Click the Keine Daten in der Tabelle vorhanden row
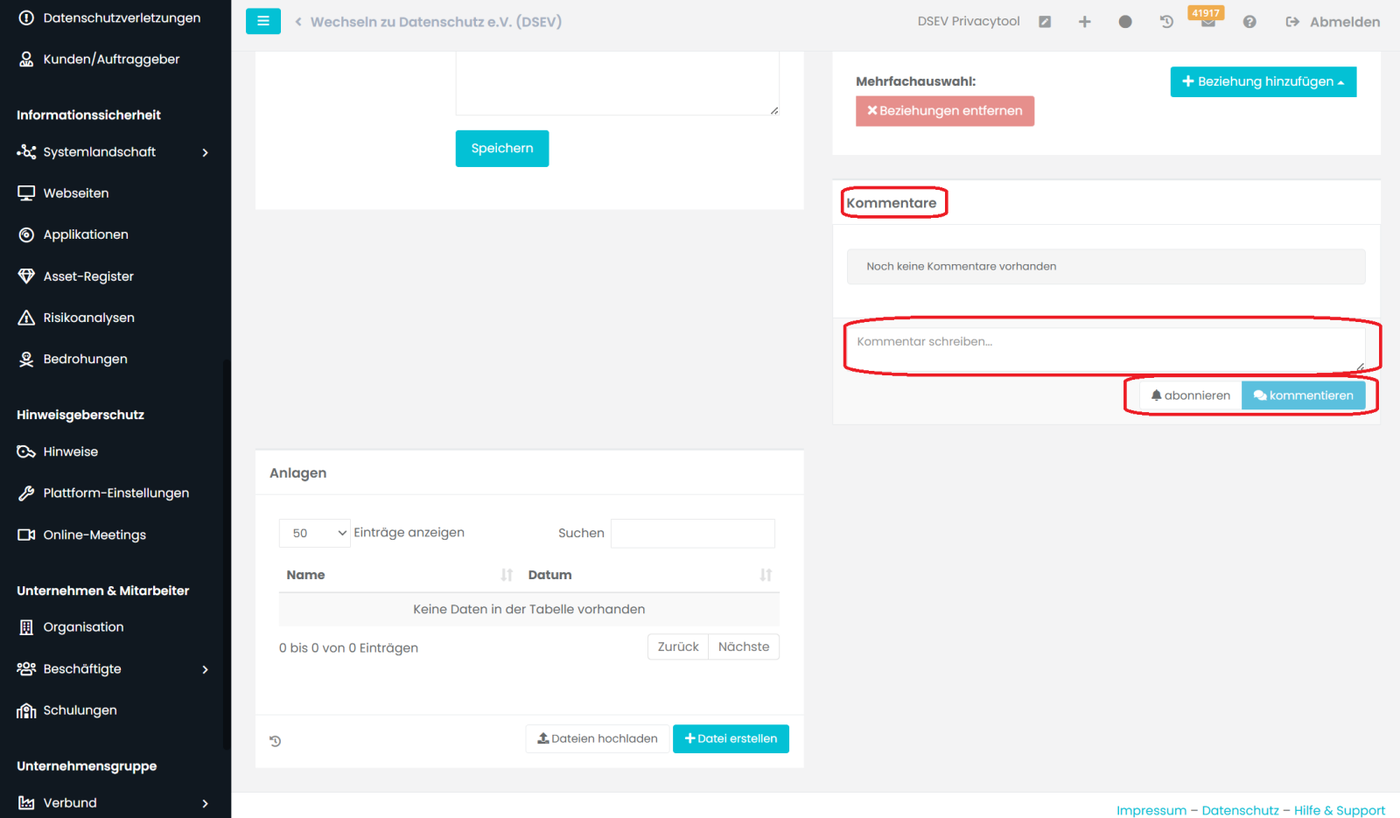Viewport: 1400px width, 818px height. pyautogui.click(x=529, y=609)
